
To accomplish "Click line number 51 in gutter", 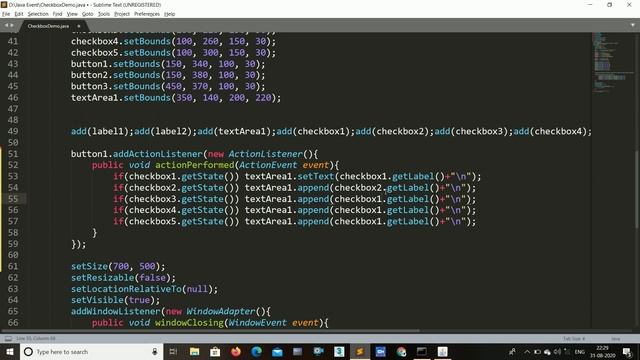I will click(x=13, y=154).
